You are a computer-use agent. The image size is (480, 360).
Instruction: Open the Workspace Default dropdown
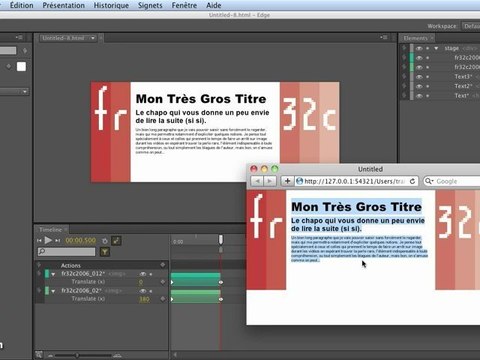click(x=471, y=26)
